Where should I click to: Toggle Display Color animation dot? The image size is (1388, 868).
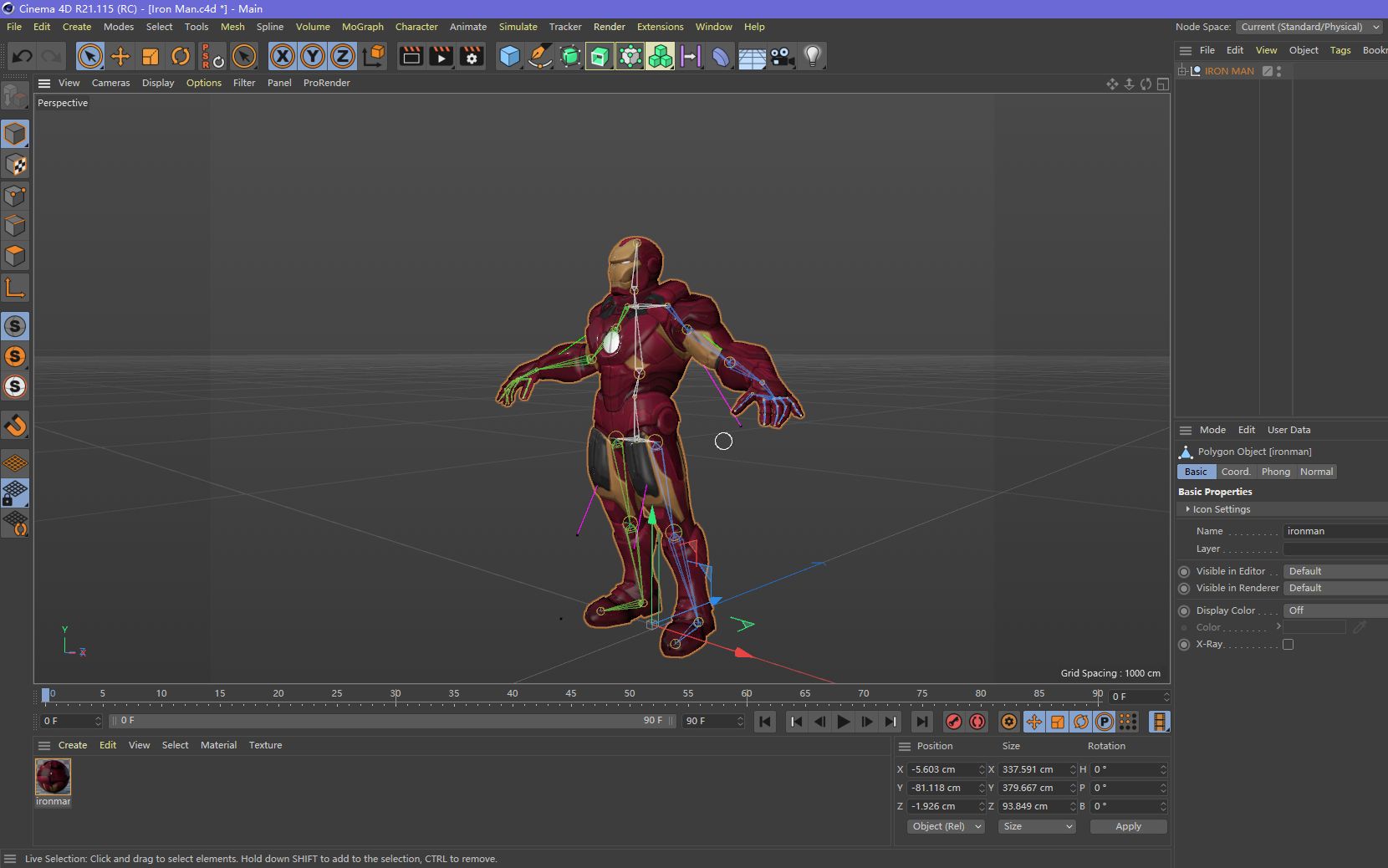(1184, 611)
